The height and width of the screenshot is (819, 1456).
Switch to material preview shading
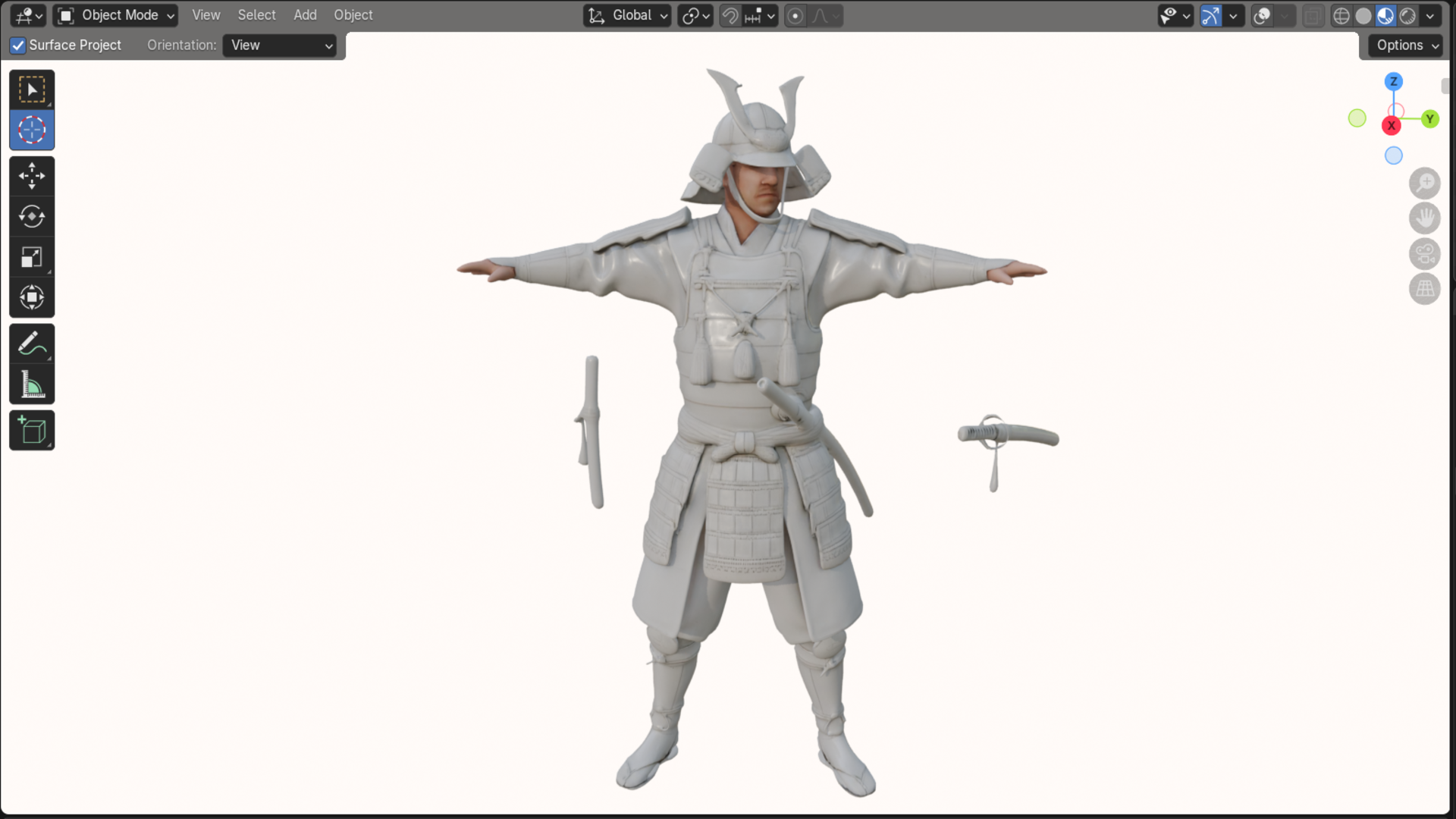tap(1385, 15)
